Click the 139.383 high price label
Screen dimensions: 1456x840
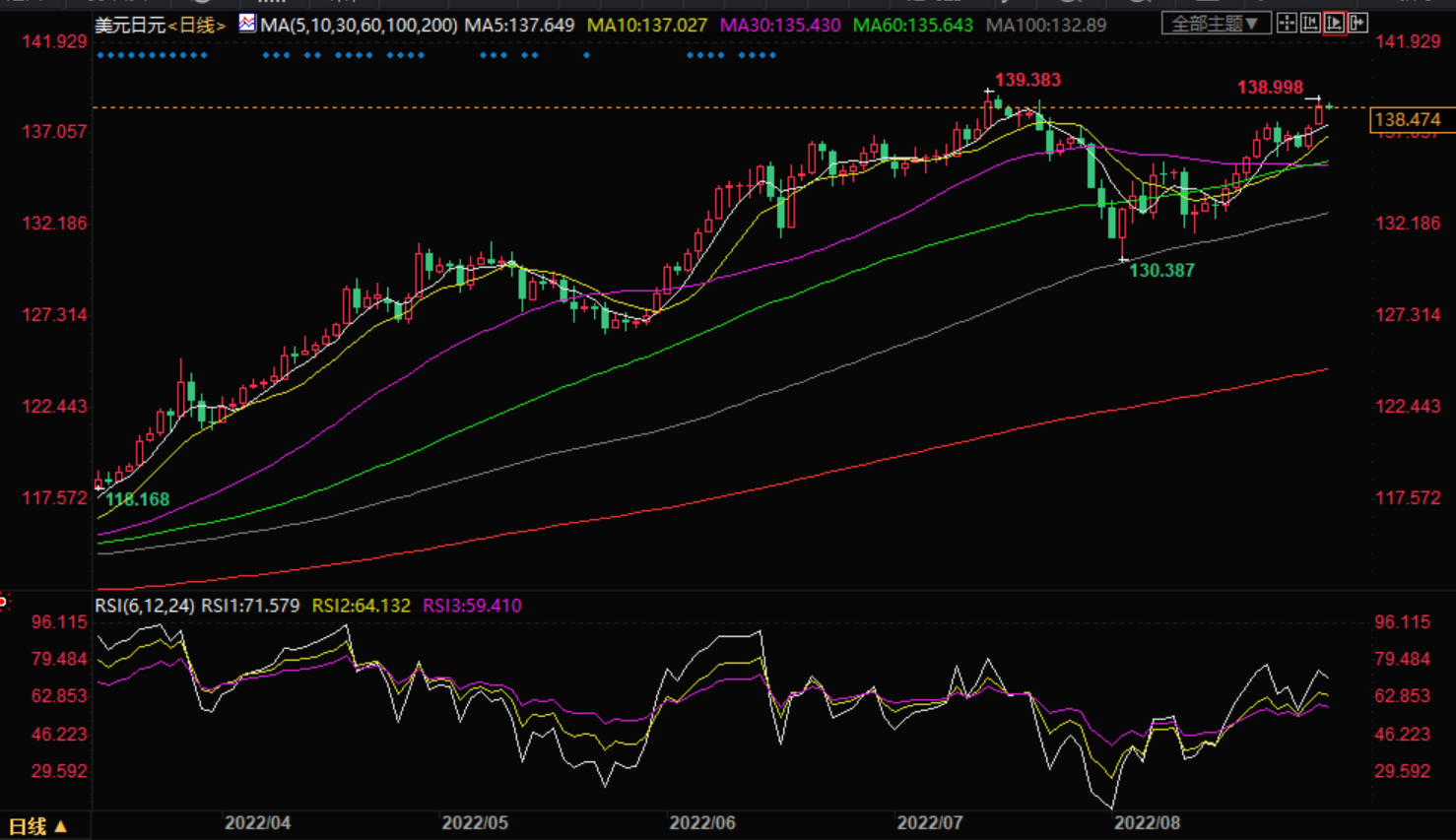coord(1027,80)
